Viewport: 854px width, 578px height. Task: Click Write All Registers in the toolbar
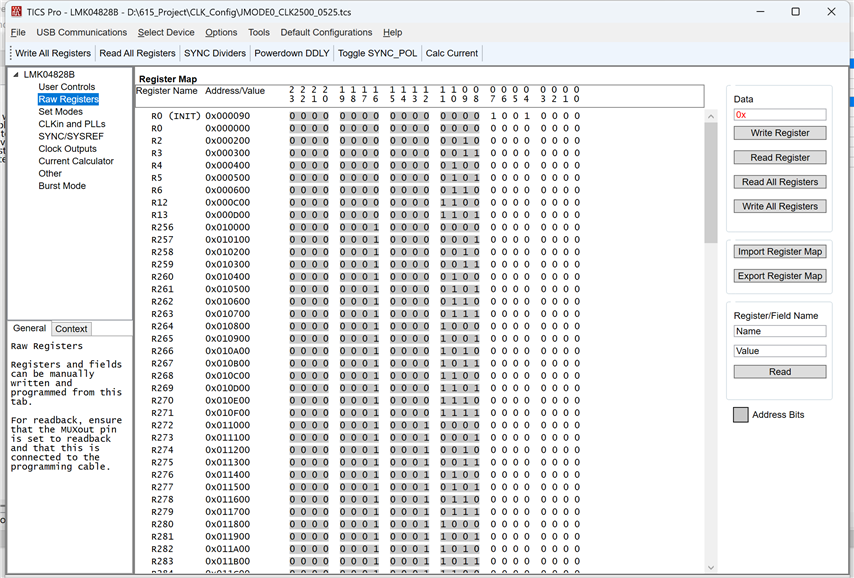tap(53, 53)
